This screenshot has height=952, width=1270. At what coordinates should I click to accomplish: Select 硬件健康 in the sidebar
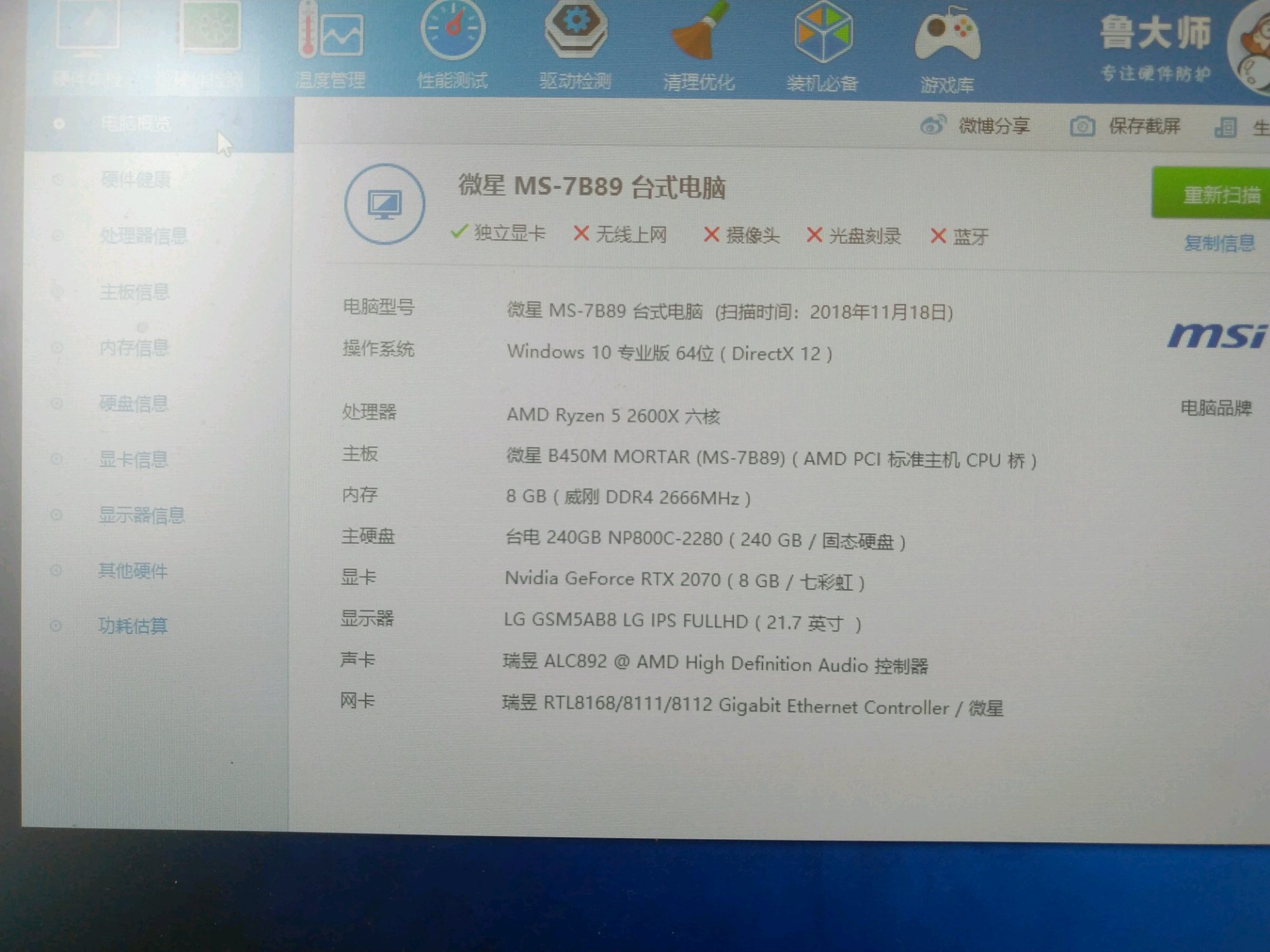(x=135, y=180)
